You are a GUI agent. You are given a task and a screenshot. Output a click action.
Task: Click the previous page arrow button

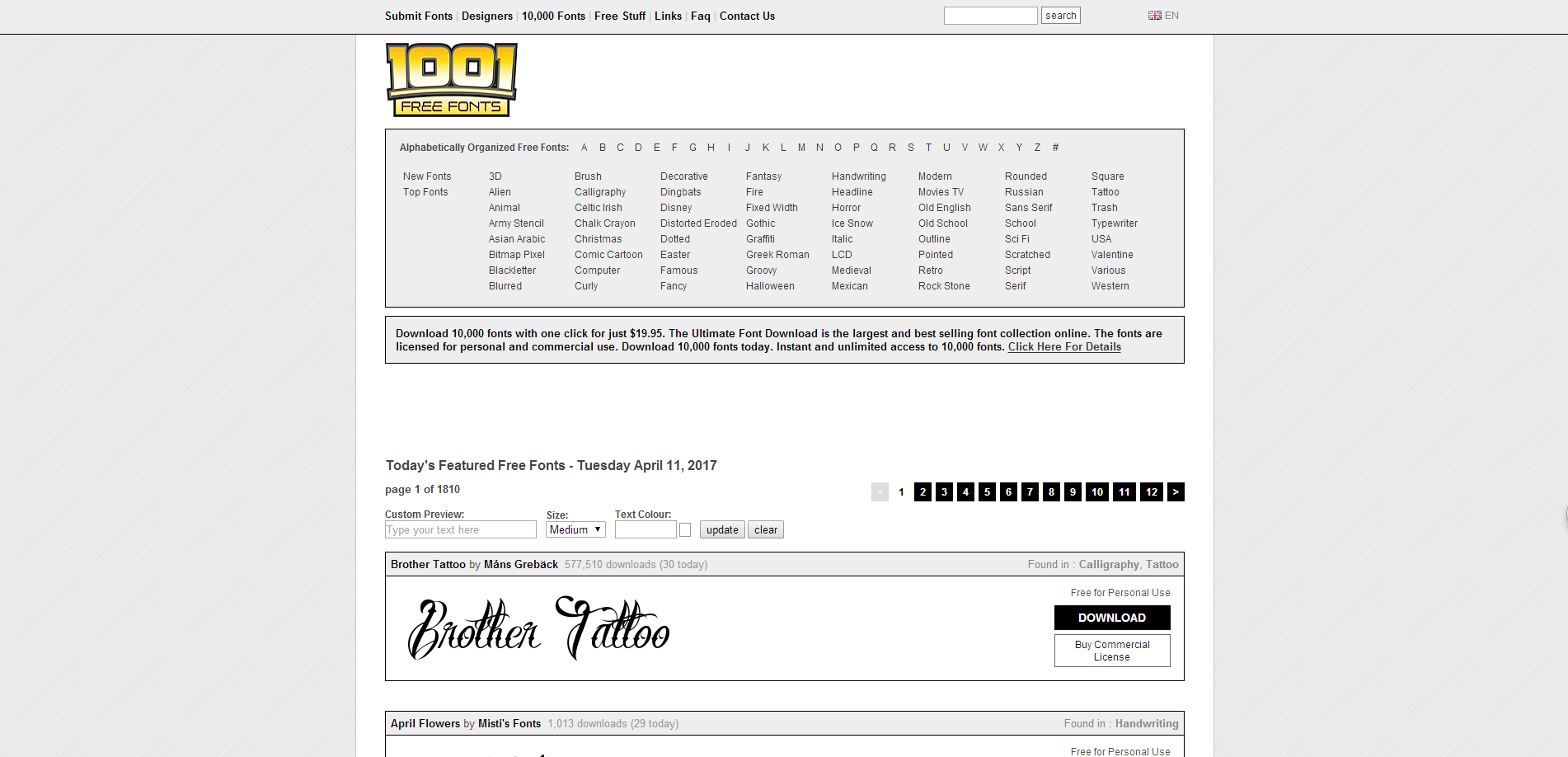pyautogui.click(x=880, y=491)
